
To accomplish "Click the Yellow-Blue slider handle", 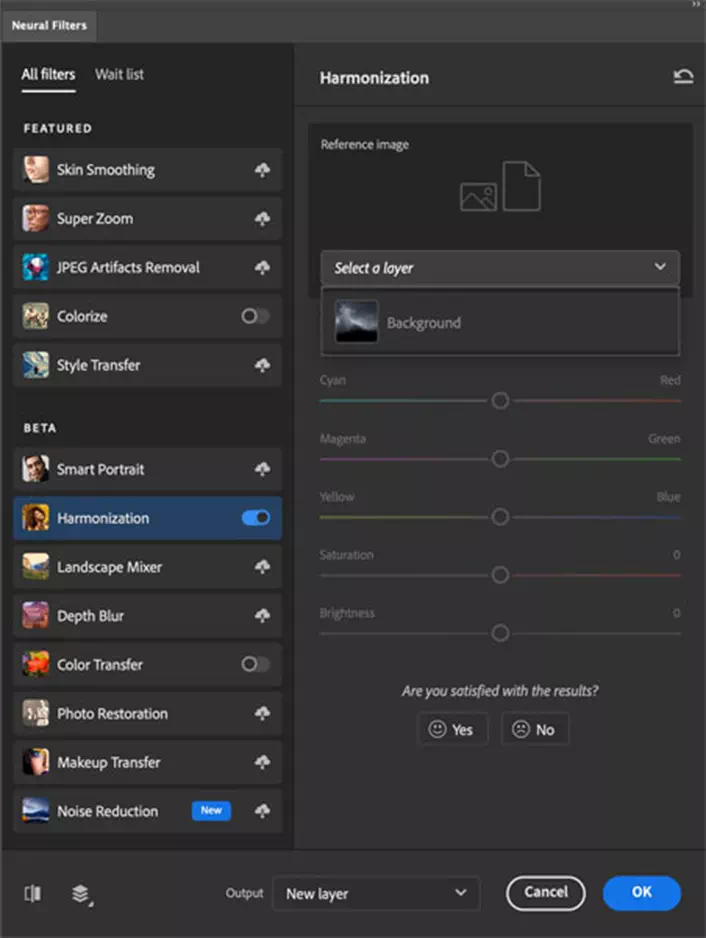I will pyautogui.click(x=500, y=517).
